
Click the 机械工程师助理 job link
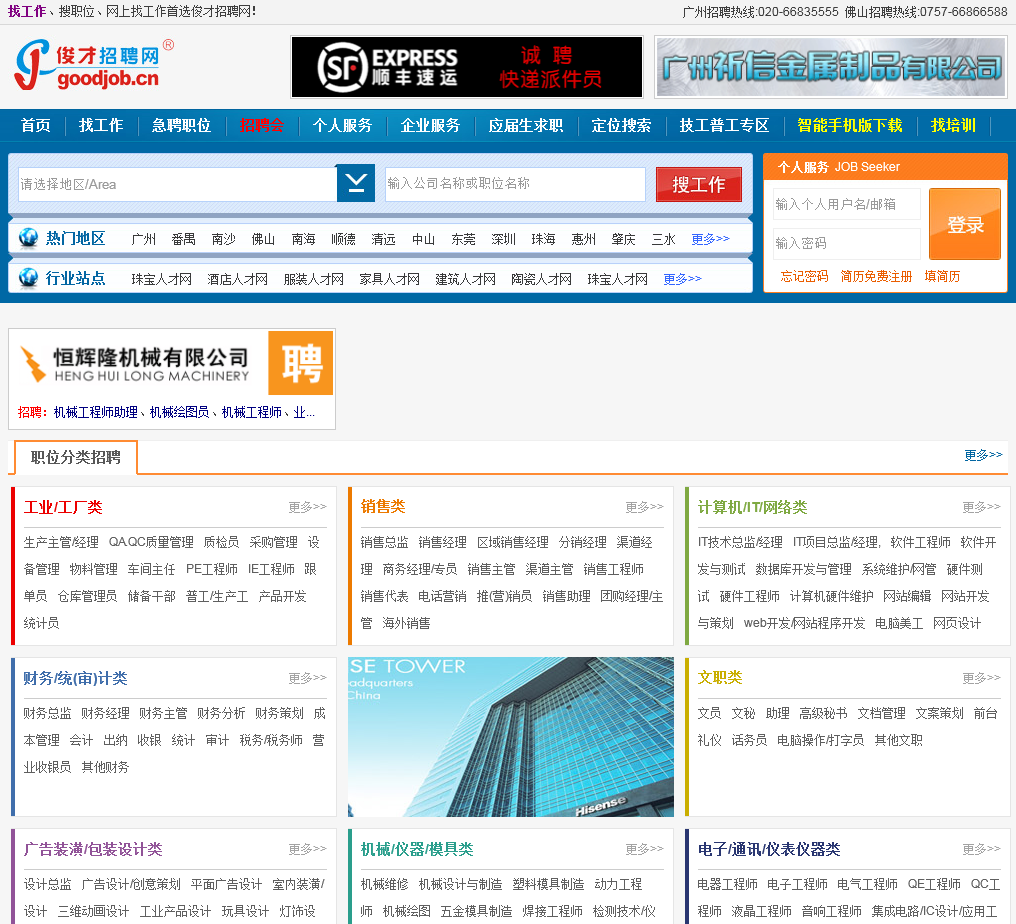click(x=95, y=413)
